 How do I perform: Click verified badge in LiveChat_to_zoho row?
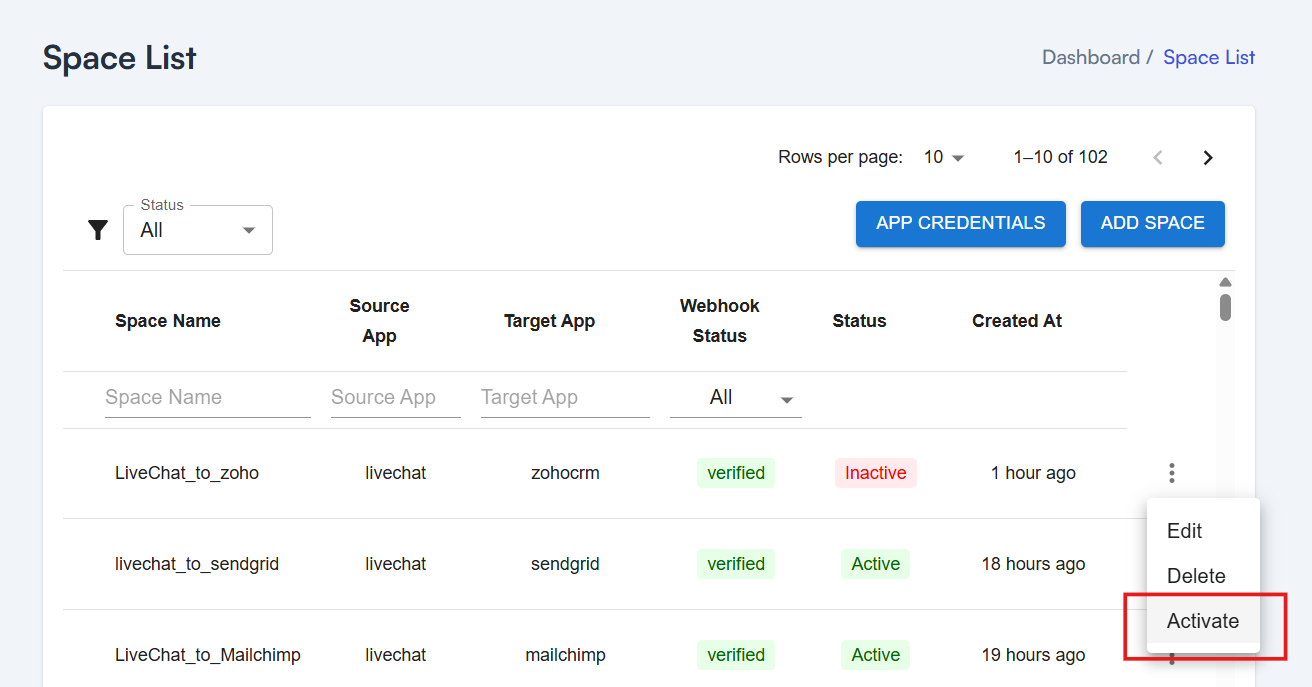pos(736,473)
